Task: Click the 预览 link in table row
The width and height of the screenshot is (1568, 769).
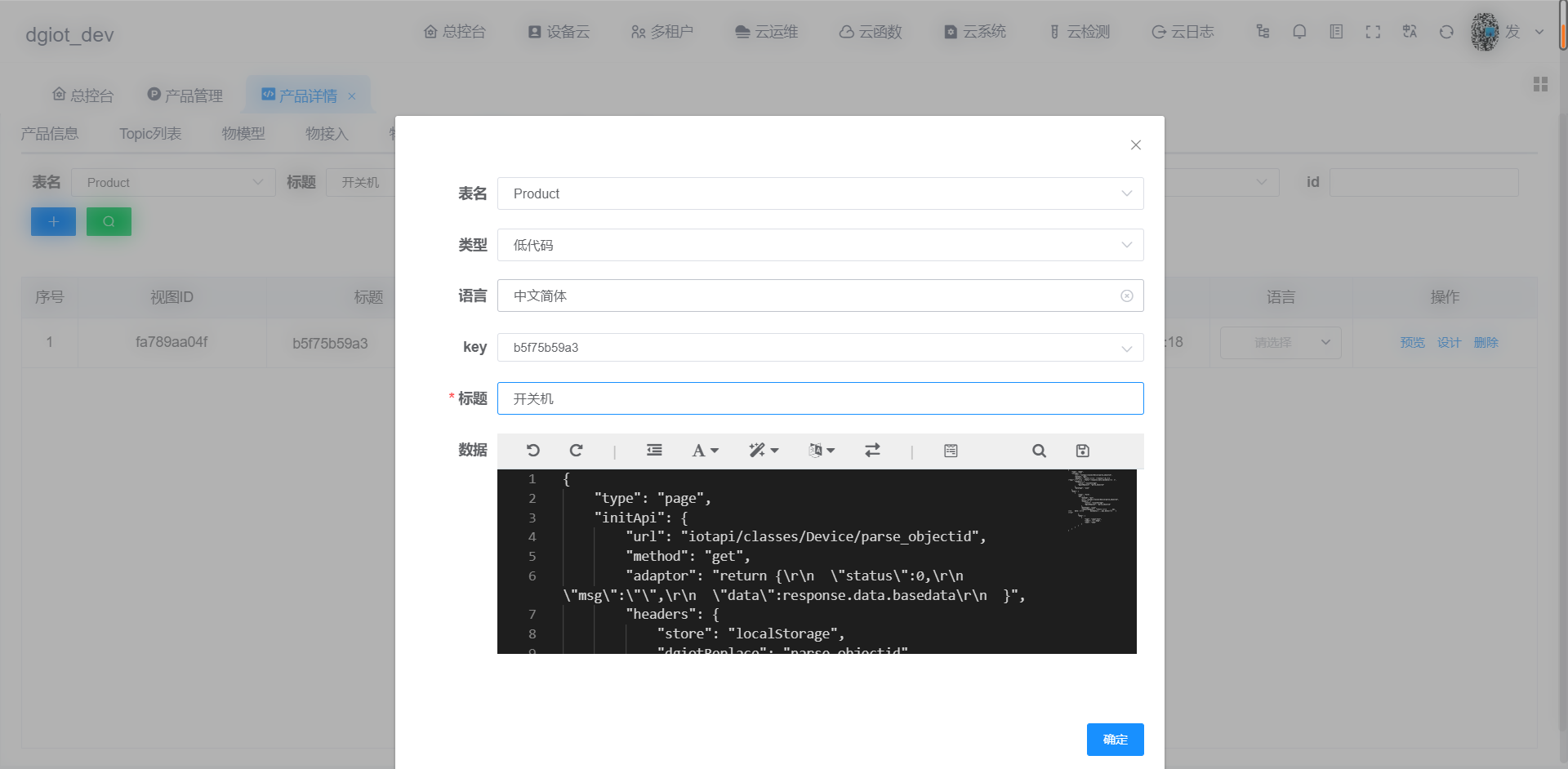Action: [x=1412, y=343]
